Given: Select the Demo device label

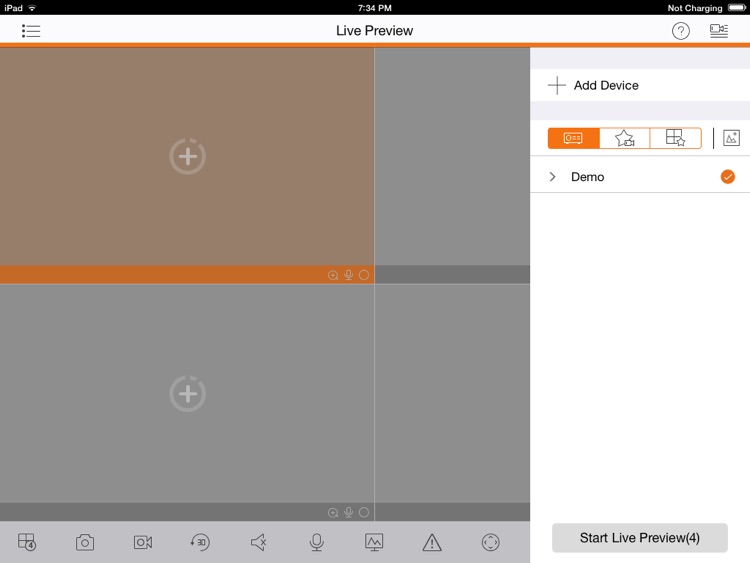Looking at the screenshot, I should (587, 177).
